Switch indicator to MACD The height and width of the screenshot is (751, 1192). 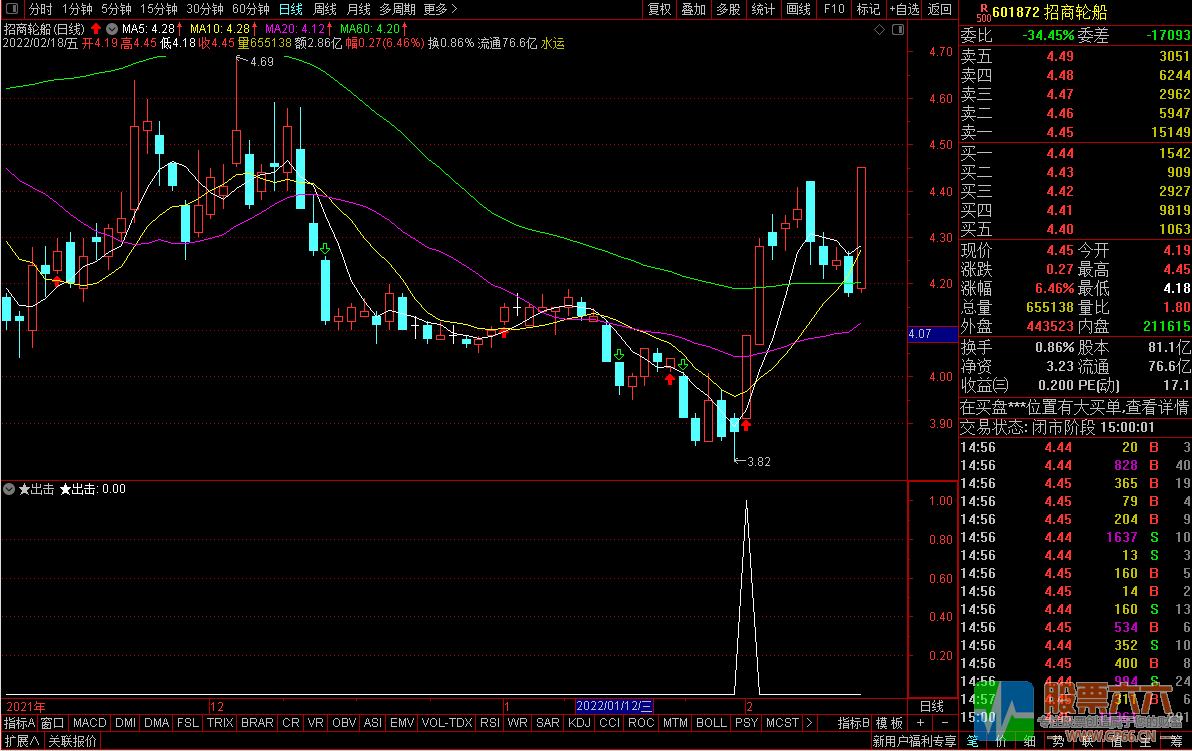coord(90,723)
